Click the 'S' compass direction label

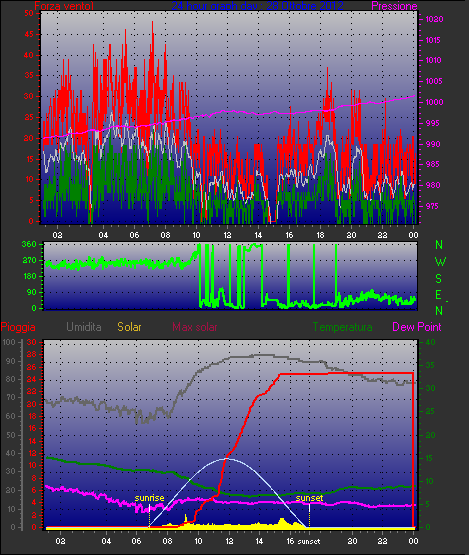coord(439,279)
